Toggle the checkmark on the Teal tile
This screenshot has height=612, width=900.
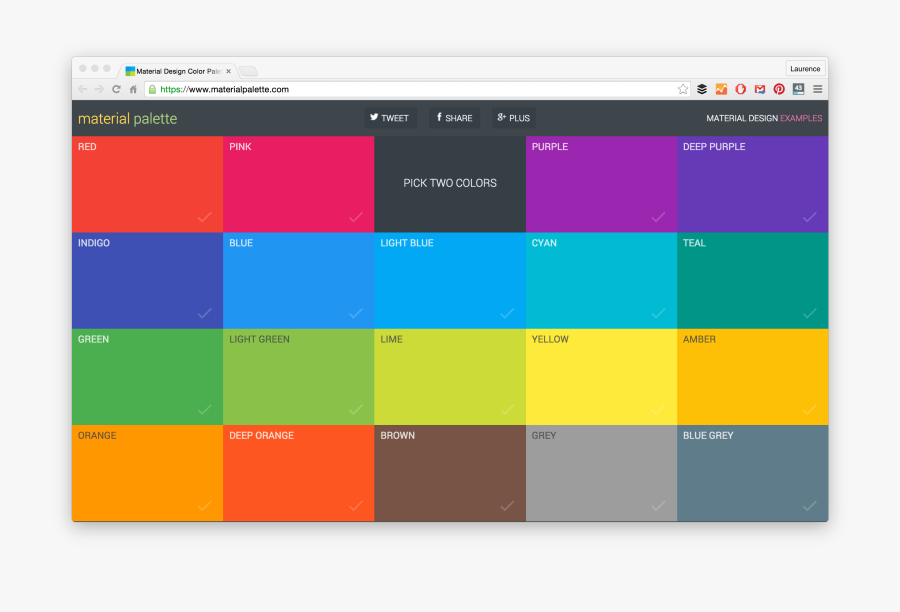(x=809, y=313)
